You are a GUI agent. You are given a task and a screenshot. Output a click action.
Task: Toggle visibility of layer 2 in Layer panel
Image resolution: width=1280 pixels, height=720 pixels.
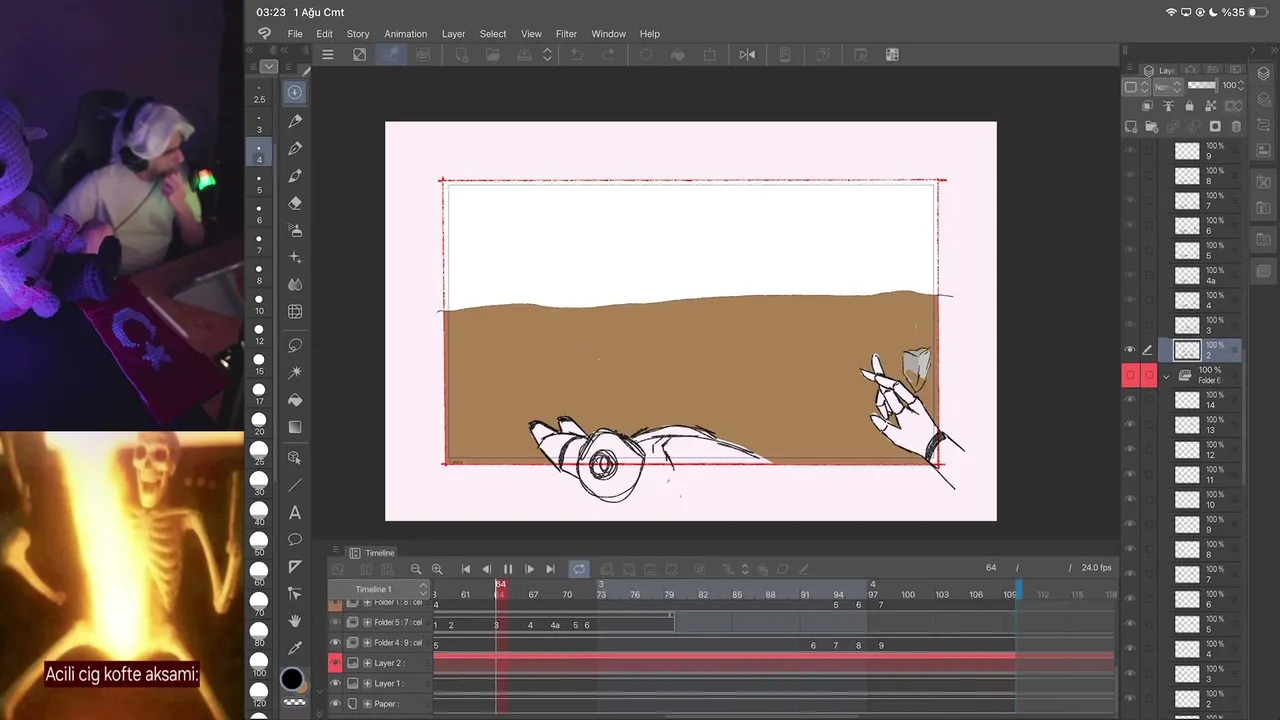click(1130, 350)
